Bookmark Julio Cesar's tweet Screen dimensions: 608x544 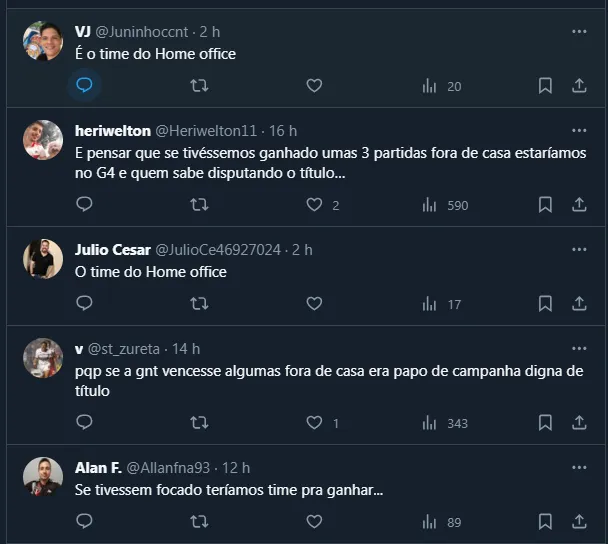(x=545, y=303)
